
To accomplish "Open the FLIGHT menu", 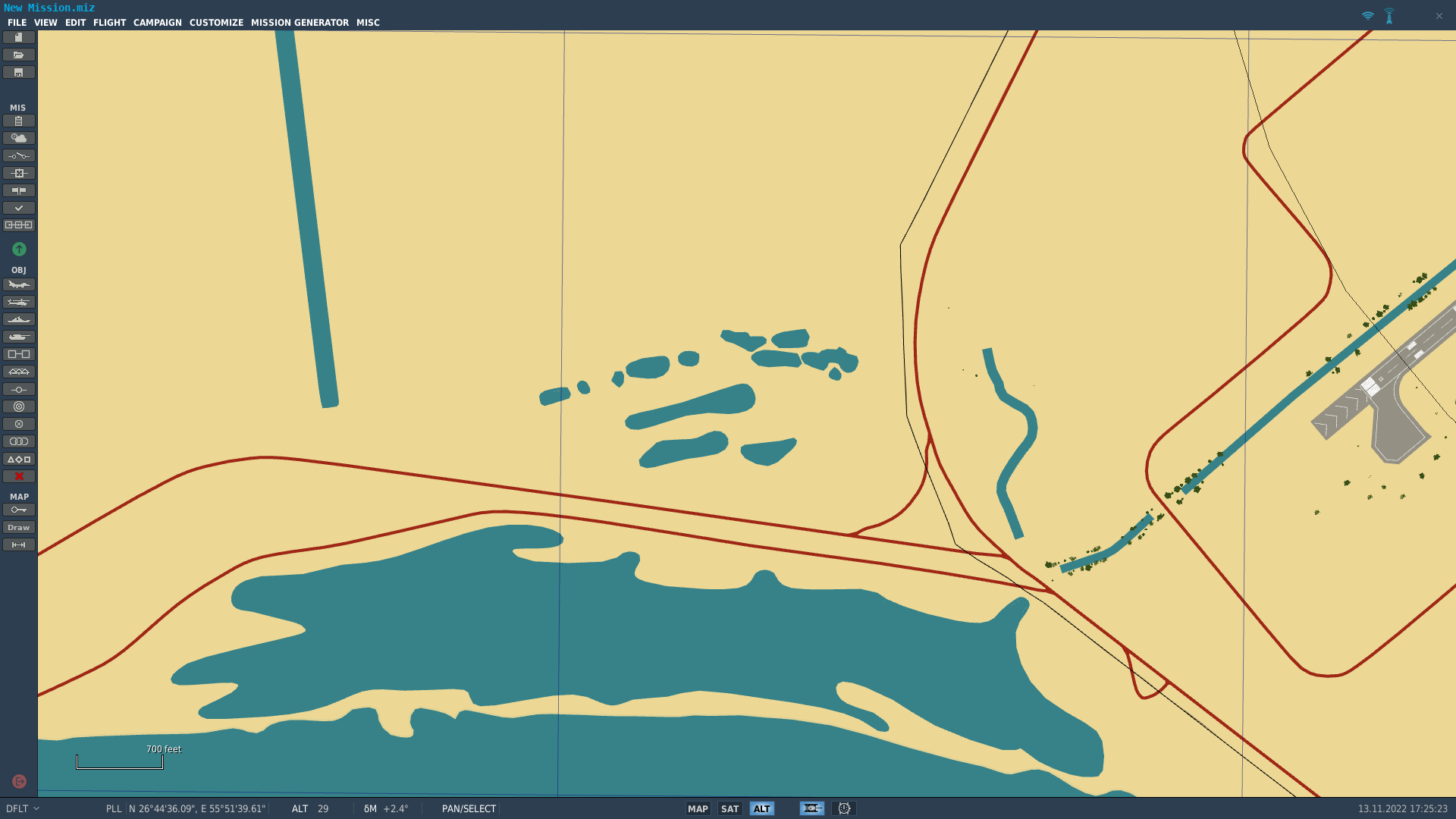I will pyautogui.click(x=109, y=23).
